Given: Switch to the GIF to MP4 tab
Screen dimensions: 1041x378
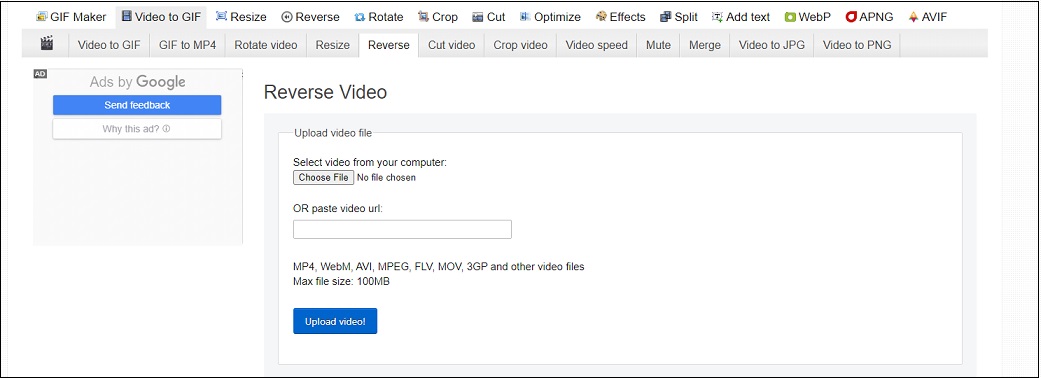Looking at the screenshot, I should [x=187, y=45].
